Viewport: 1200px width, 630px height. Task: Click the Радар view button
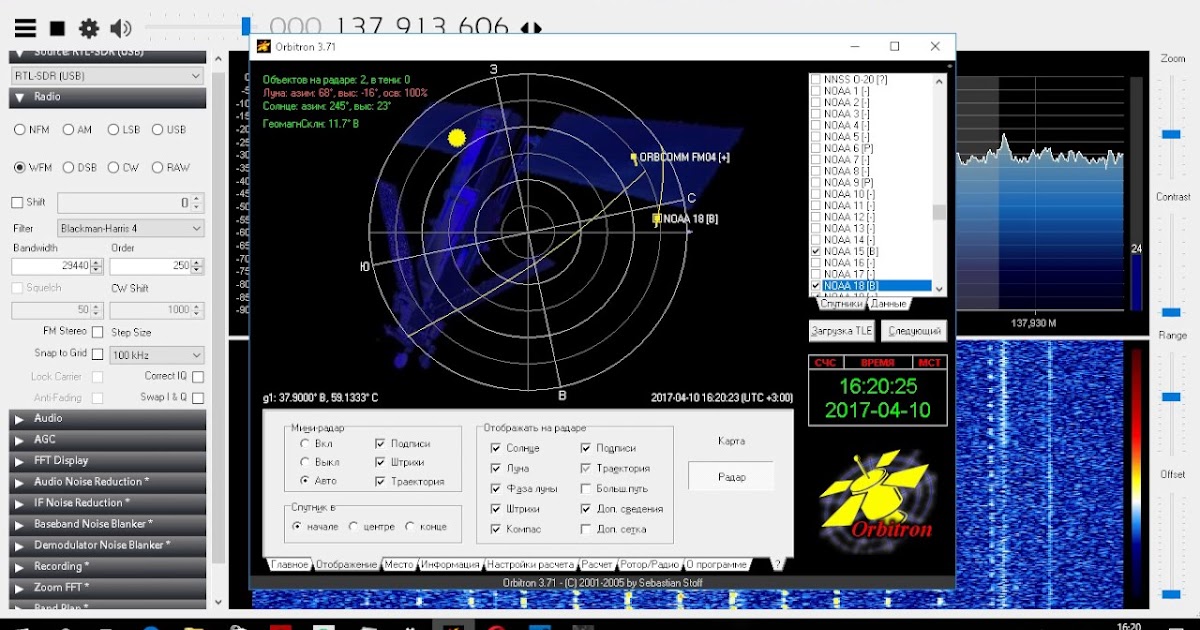click(x=731, y=477)
